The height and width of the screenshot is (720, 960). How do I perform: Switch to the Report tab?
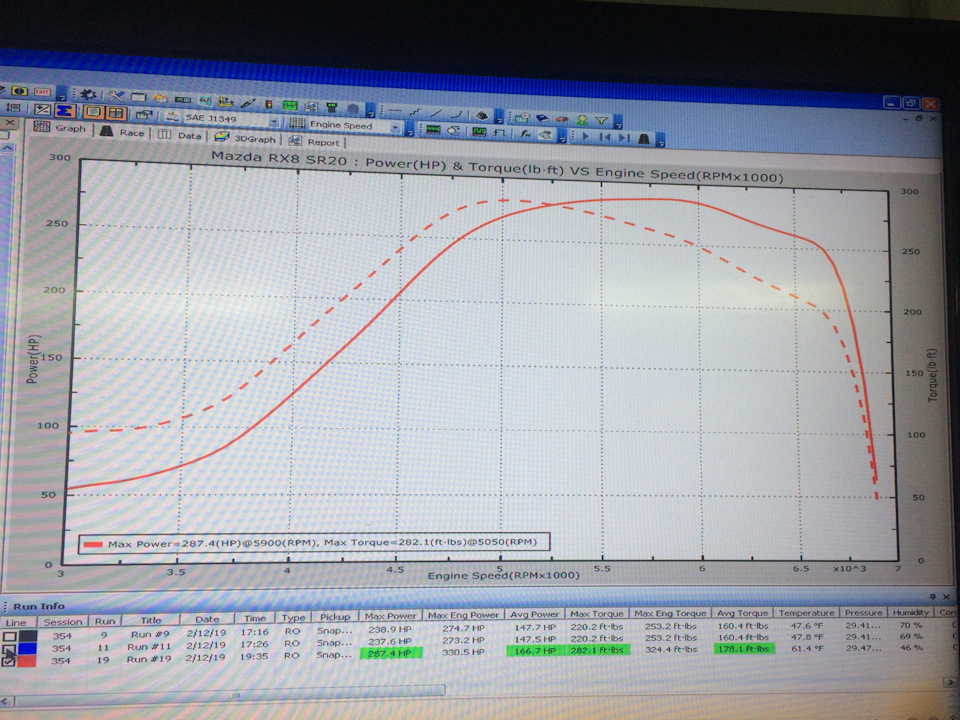pos(315,141)
